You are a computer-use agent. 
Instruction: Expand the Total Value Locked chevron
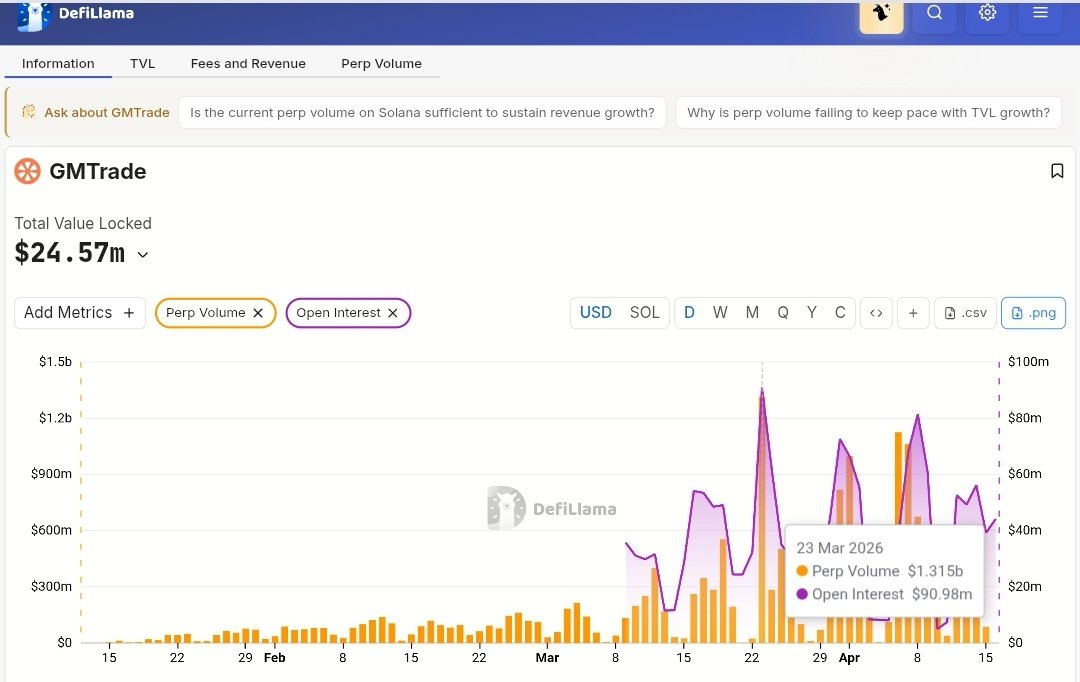click(x=143, y=255)
